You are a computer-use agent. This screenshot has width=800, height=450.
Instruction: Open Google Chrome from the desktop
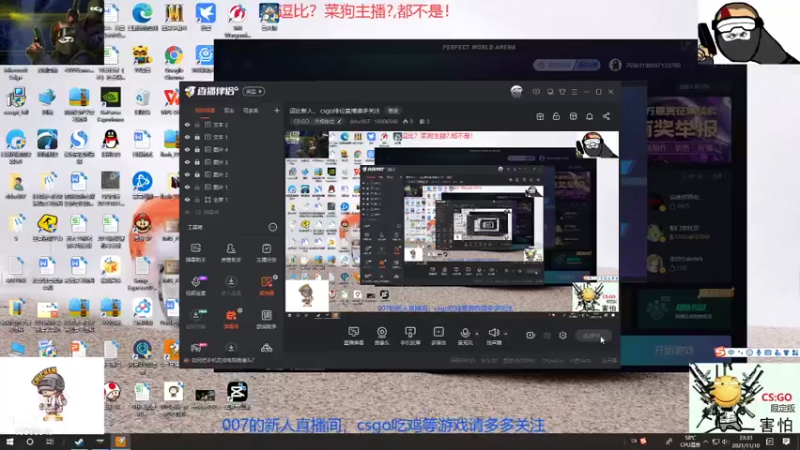pyautogui.click(x=173, y=61)
